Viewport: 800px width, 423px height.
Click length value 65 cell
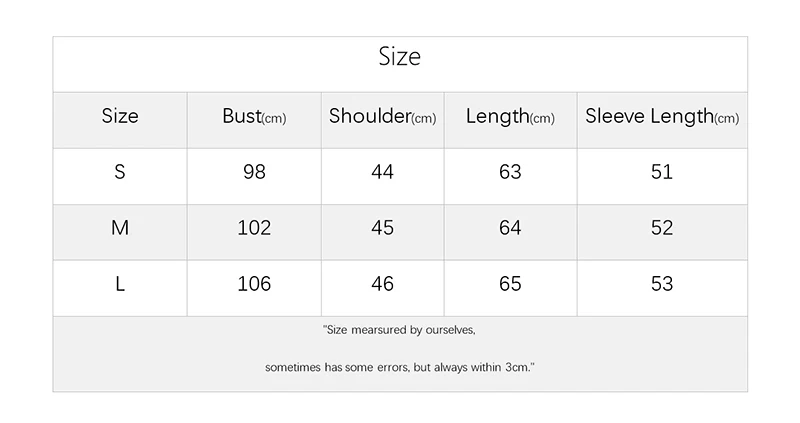coord(510,284)
